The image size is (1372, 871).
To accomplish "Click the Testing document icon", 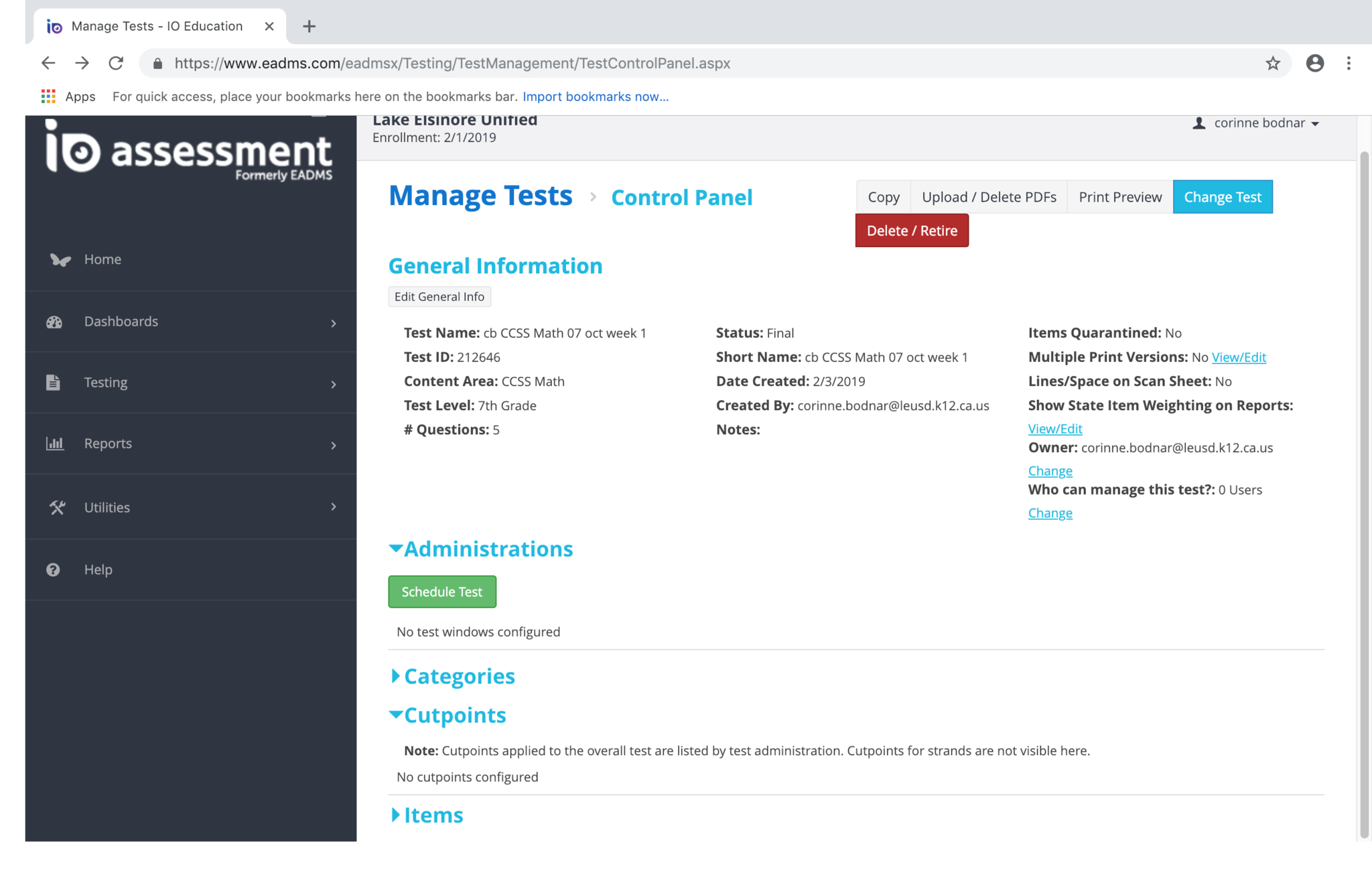I will (x=53, y=383).
